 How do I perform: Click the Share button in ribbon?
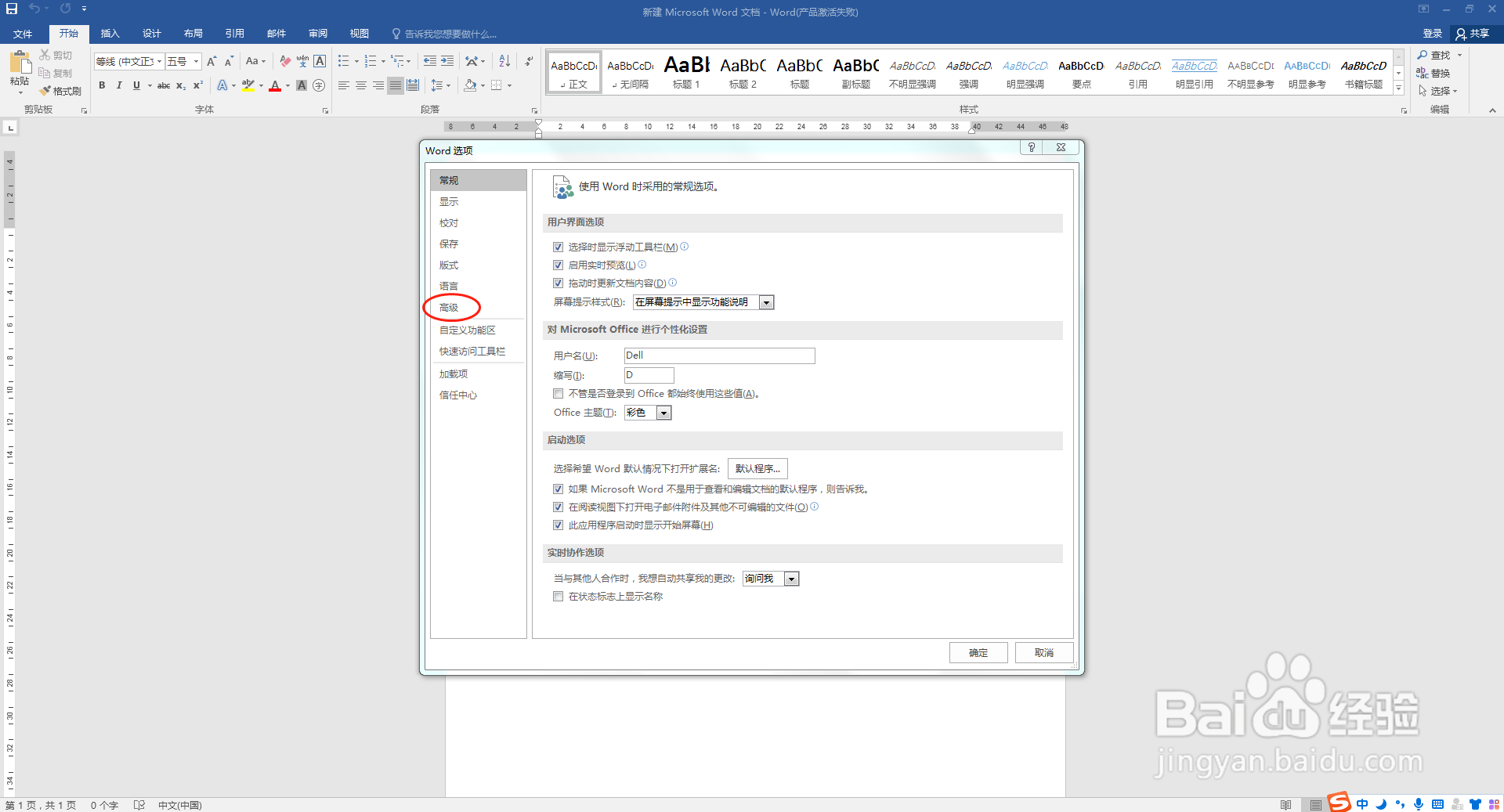[x=1473, y=34]
